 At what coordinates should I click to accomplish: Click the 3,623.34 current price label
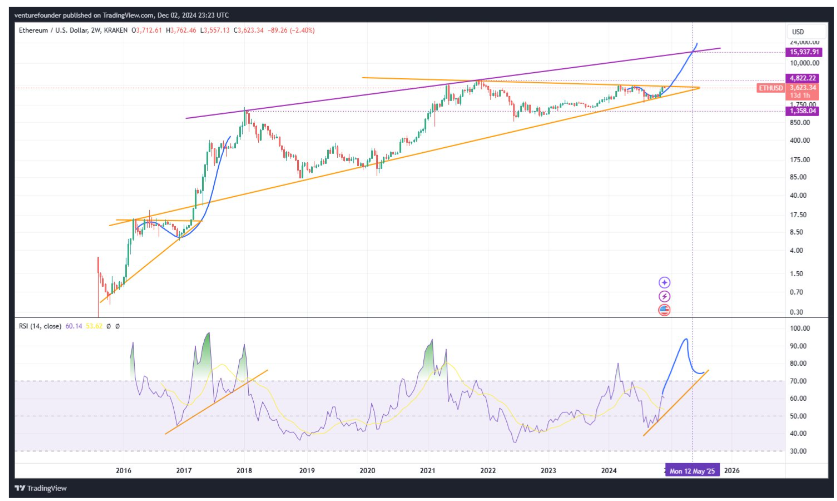(x=803, y=88)
